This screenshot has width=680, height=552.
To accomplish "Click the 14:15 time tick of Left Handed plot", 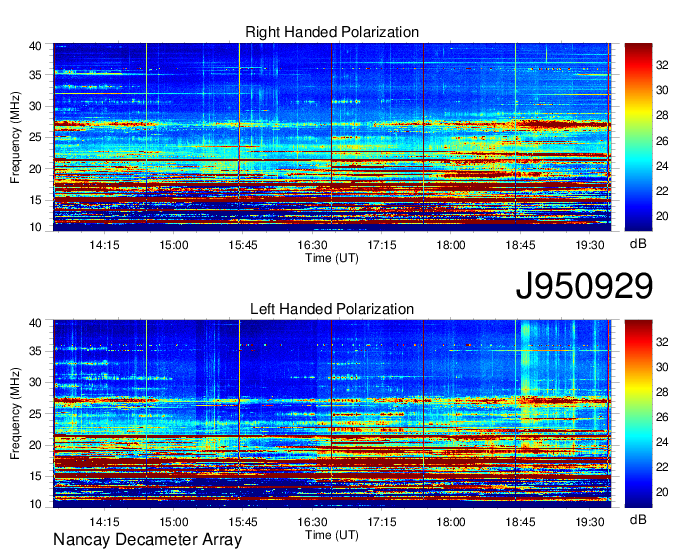I will [x=104, y=522].
